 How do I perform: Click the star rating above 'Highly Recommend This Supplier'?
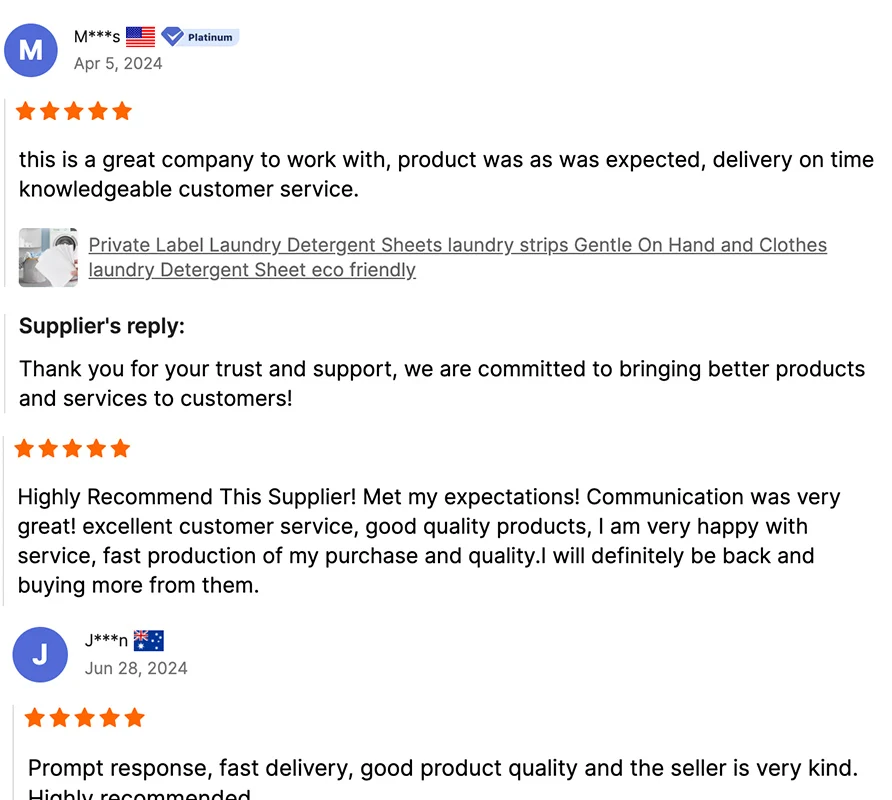[72, 448]
